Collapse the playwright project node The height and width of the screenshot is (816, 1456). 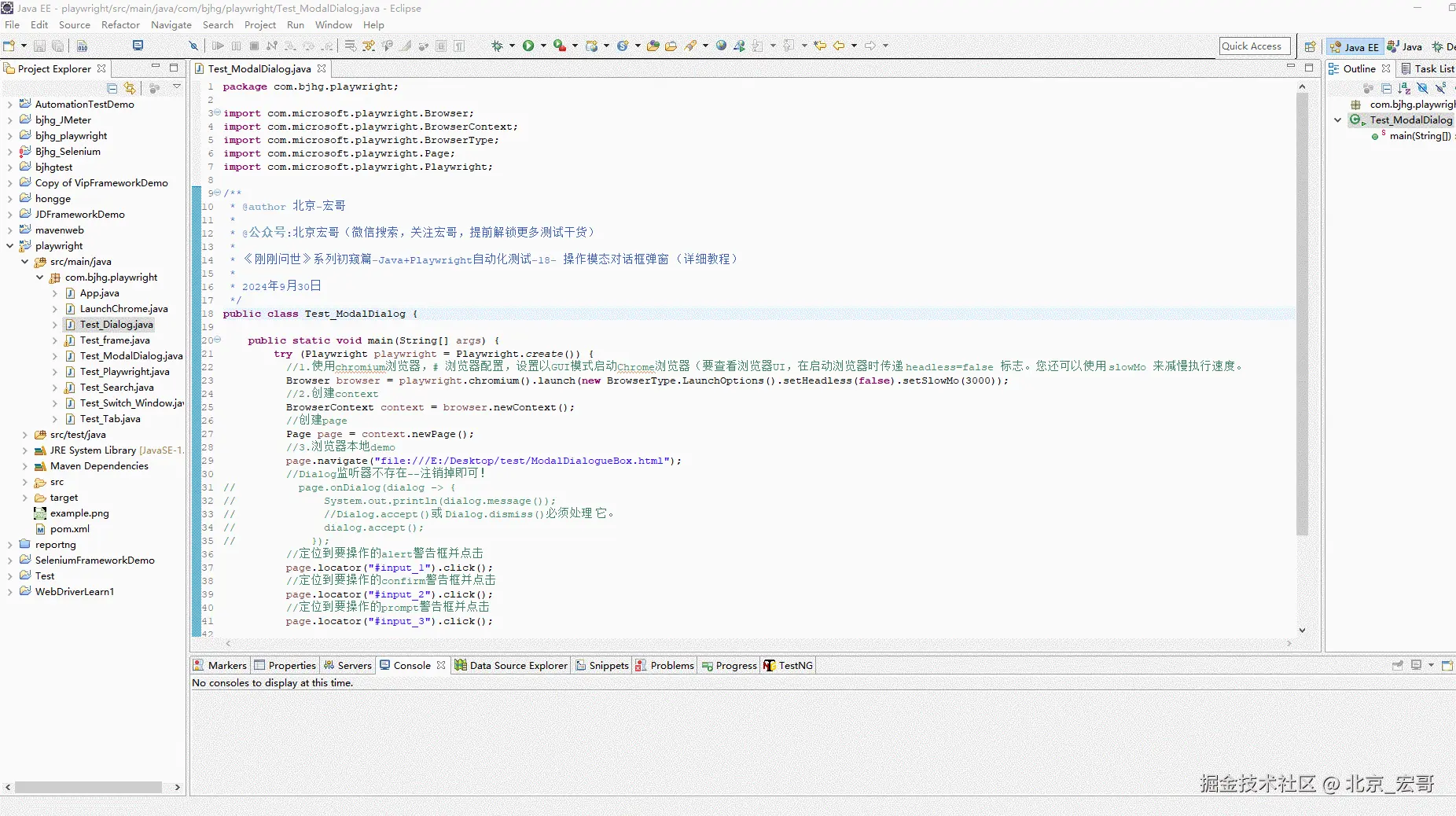coord(9,245)
